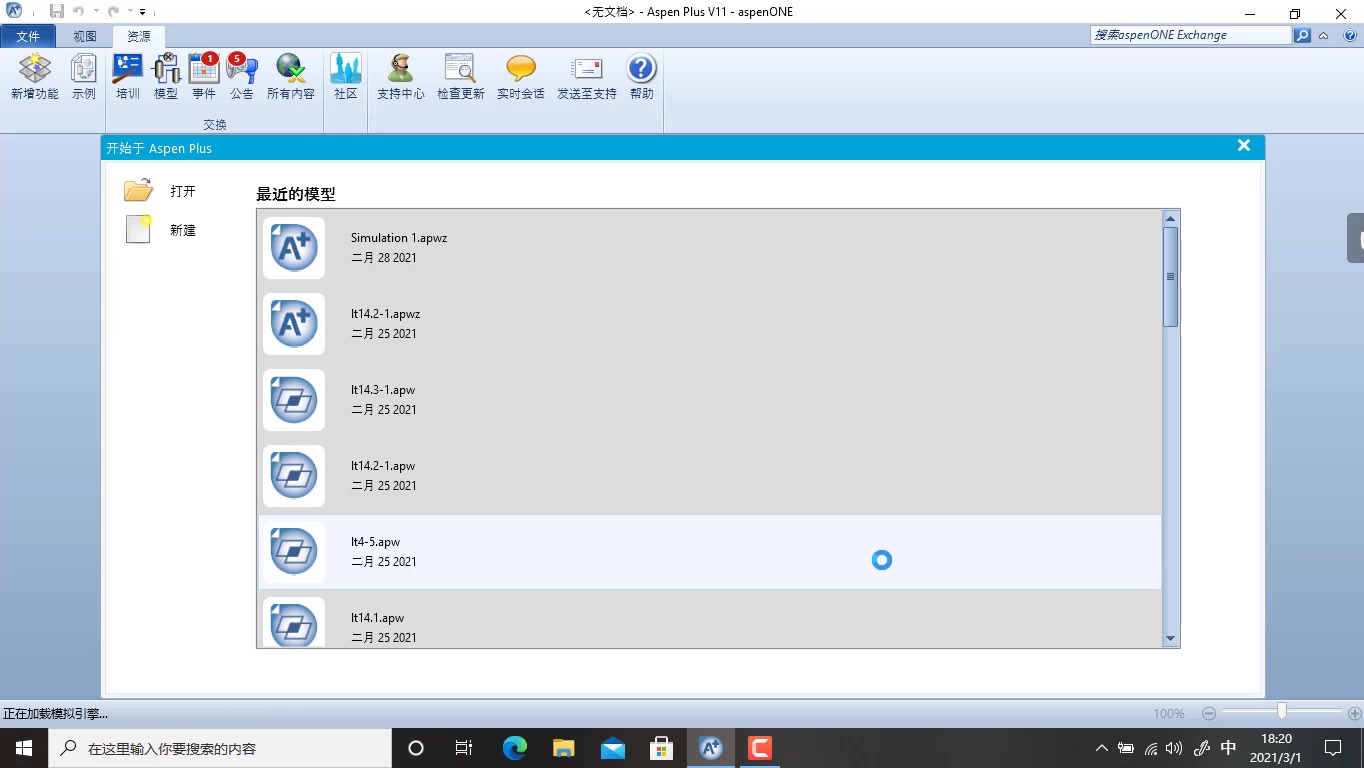Viewport: 1364px width, 768px height.
Task: Open lt4-5.apw recent model
Action: (x=710, y=552)
